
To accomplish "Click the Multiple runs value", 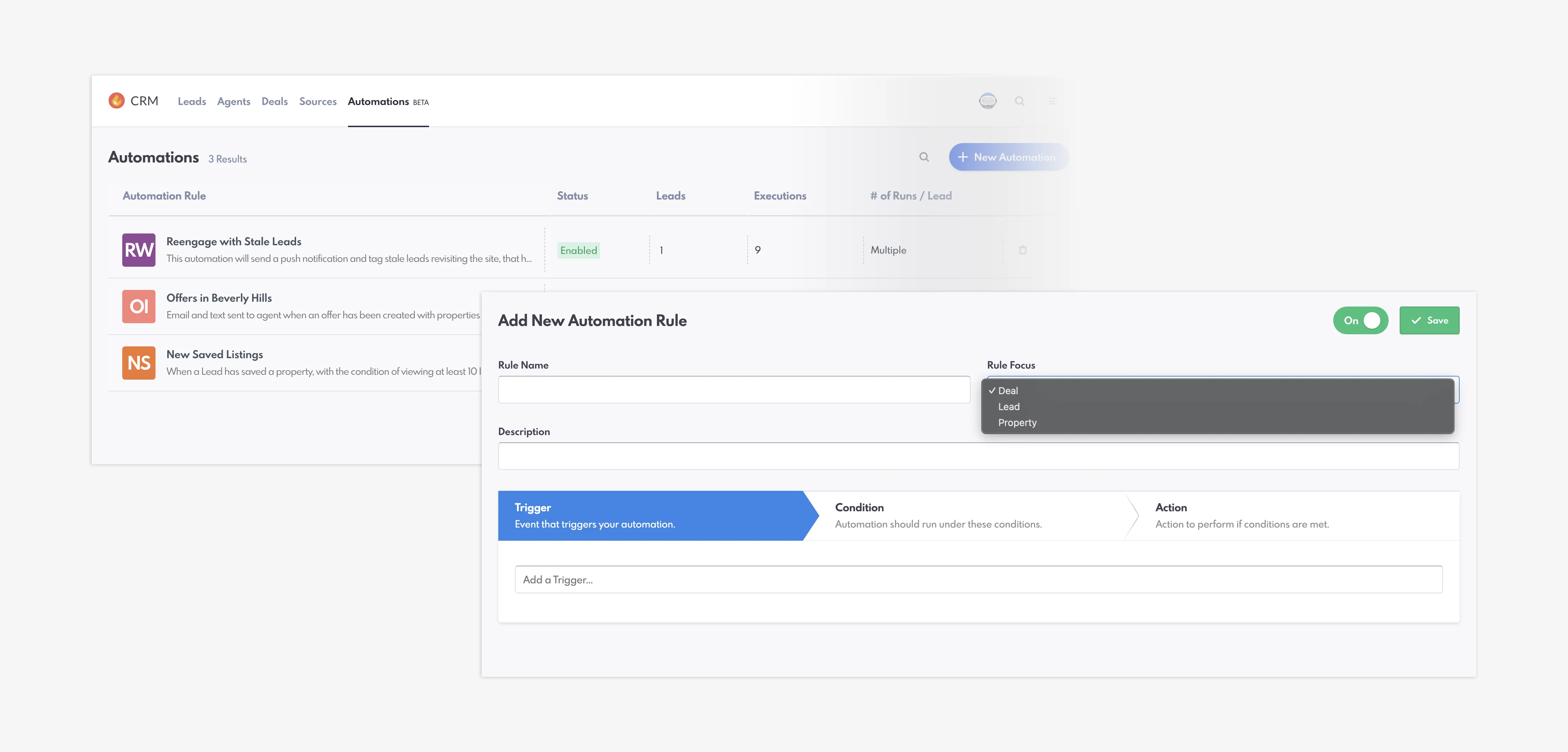I will pos(888,250).
